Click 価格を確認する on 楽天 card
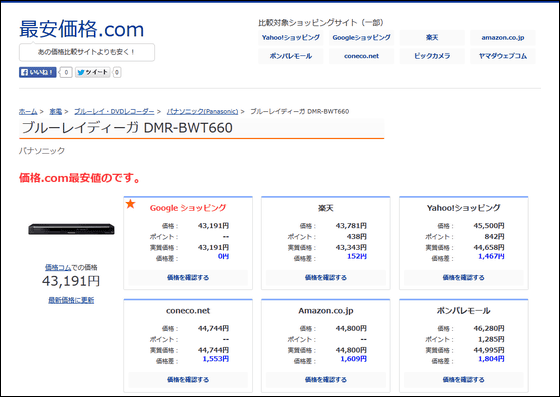Image resolution: width=560 pixels, height=397 pixels. [326, 277]
